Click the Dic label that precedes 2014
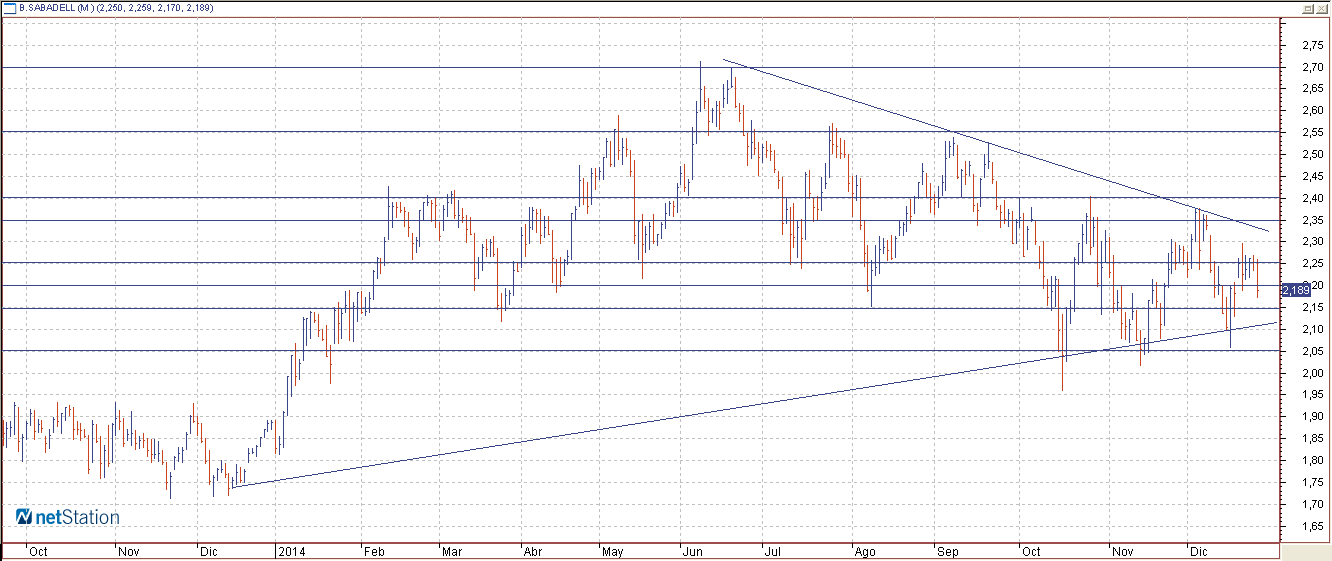Viewport: 1332px width, 561px height. (x=209, y=551)
